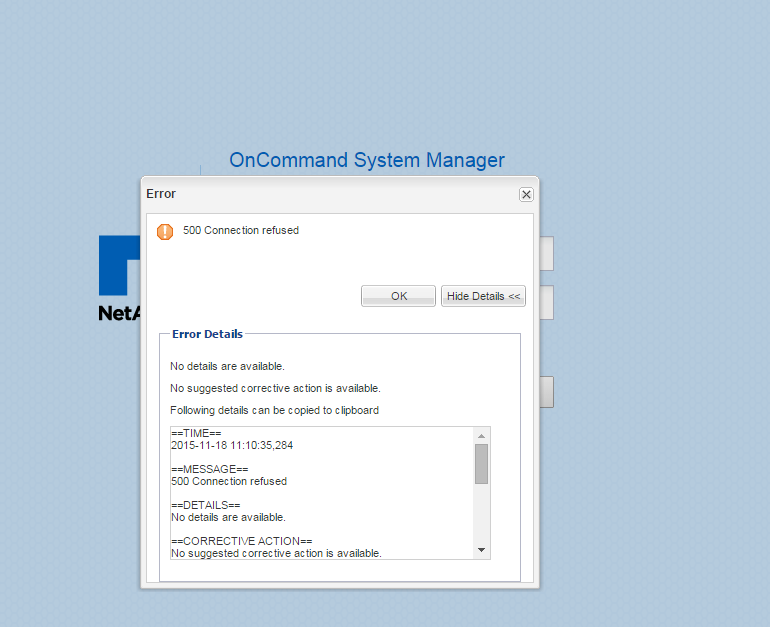Click the NetApp logo behind the dialog
This screenshot has height=627, width=770.
(x=118, y=280)
